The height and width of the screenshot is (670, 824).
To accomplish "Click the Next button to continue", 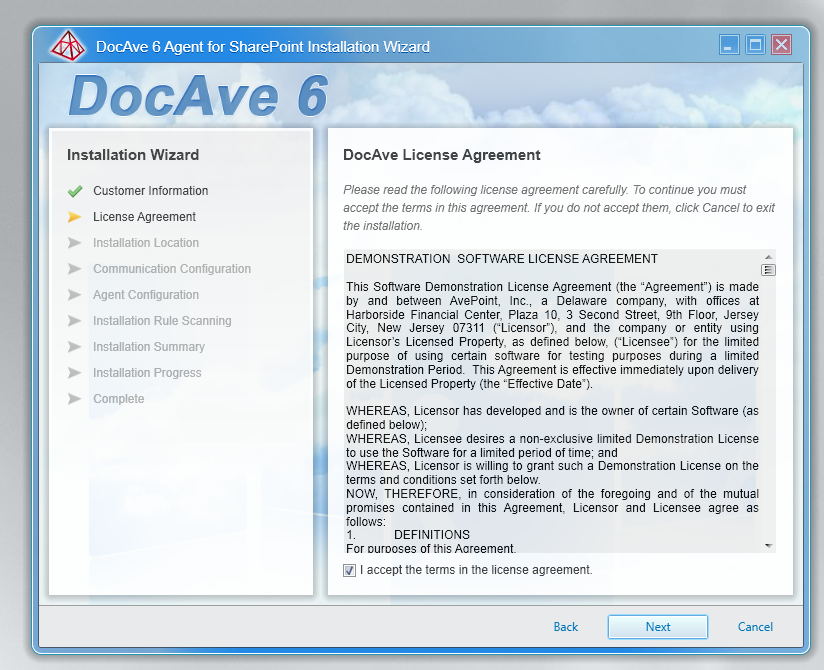I will pyautogui.click(x=657, y=627).
